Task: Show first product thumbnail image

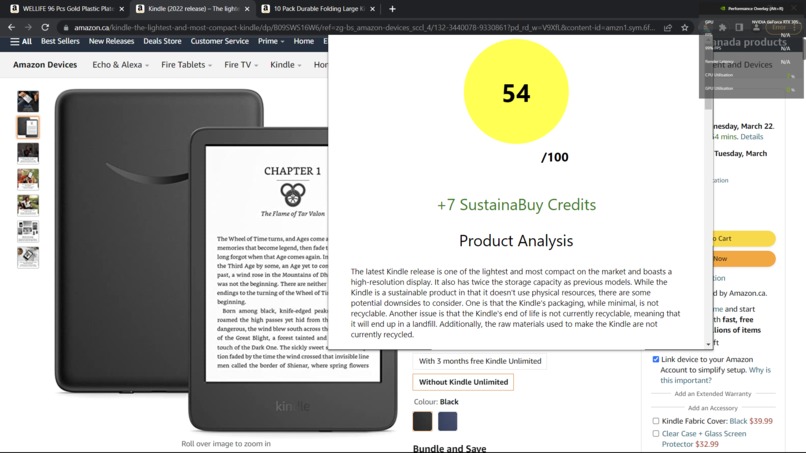Action: click(28, 101)
